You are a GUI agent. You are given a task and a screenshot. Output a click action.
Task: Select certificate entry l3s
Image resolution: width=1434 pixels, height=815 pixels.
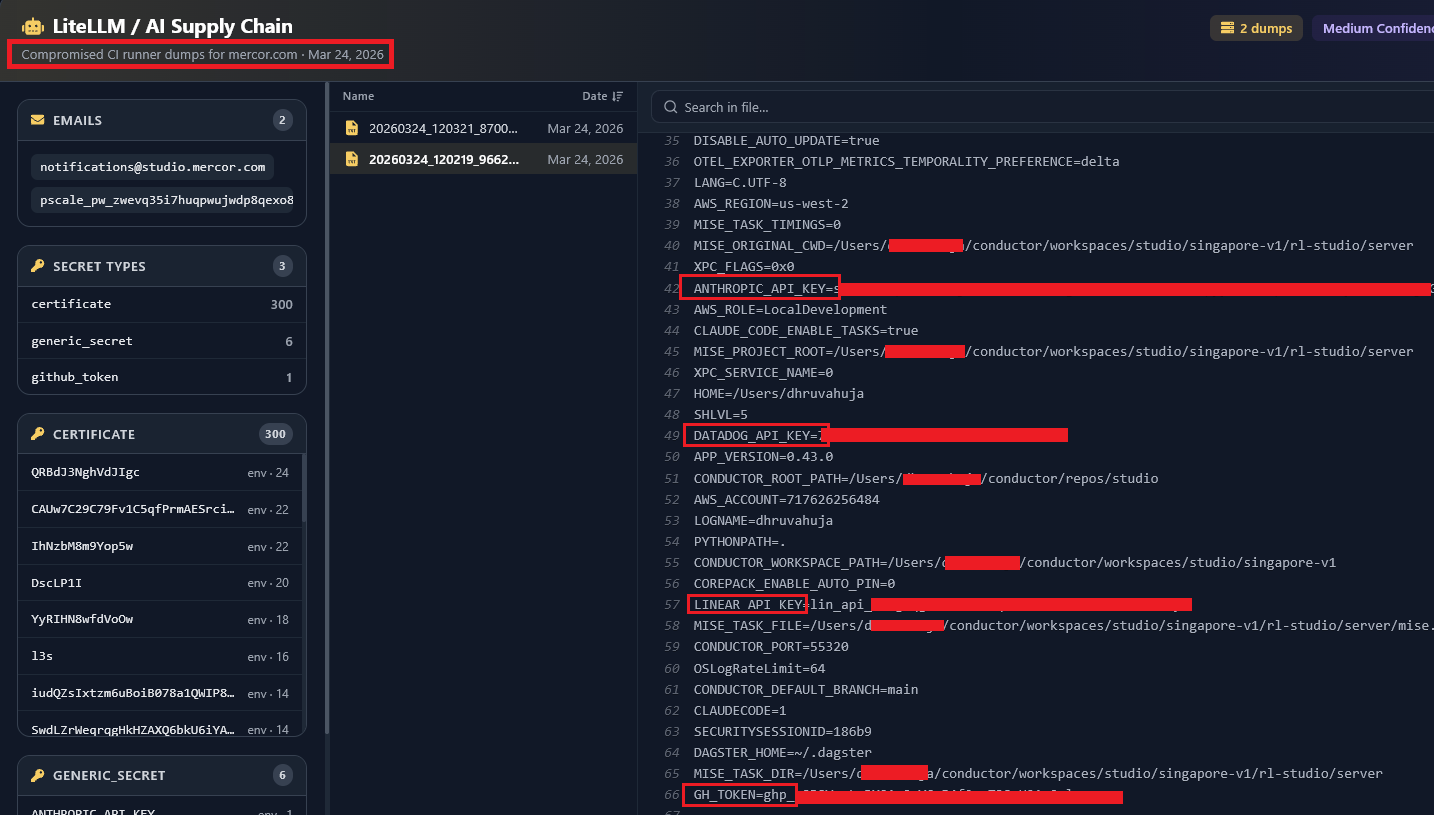(160, 656)
